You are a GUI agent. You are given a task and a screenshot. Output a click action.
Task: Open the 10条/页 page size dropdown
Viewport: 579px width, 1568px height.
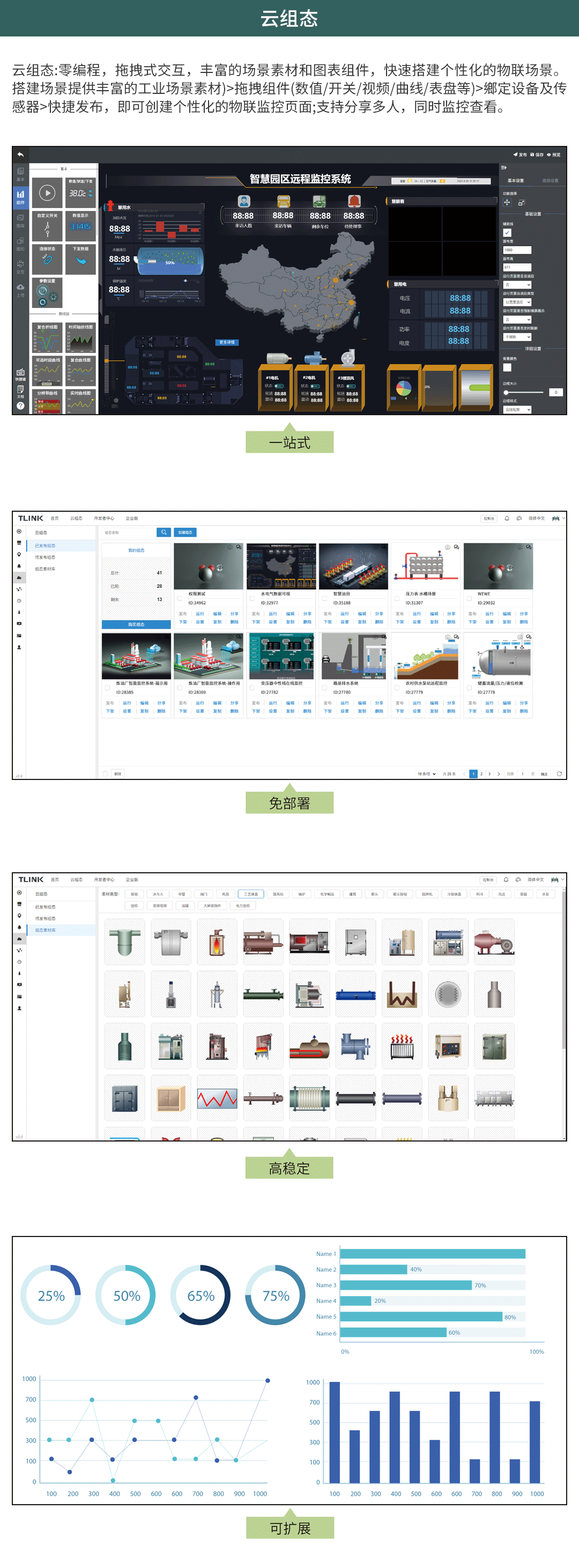click(x=426, y=774)
